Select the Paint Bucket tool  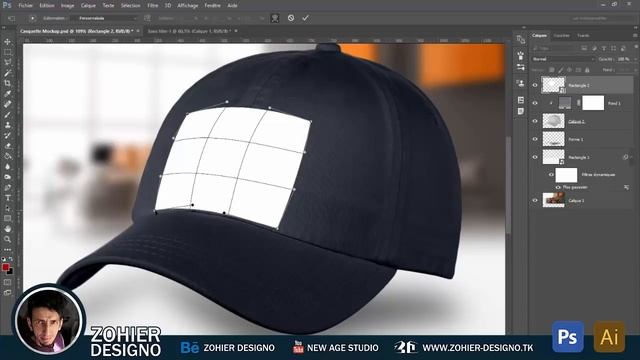point(7,156)
